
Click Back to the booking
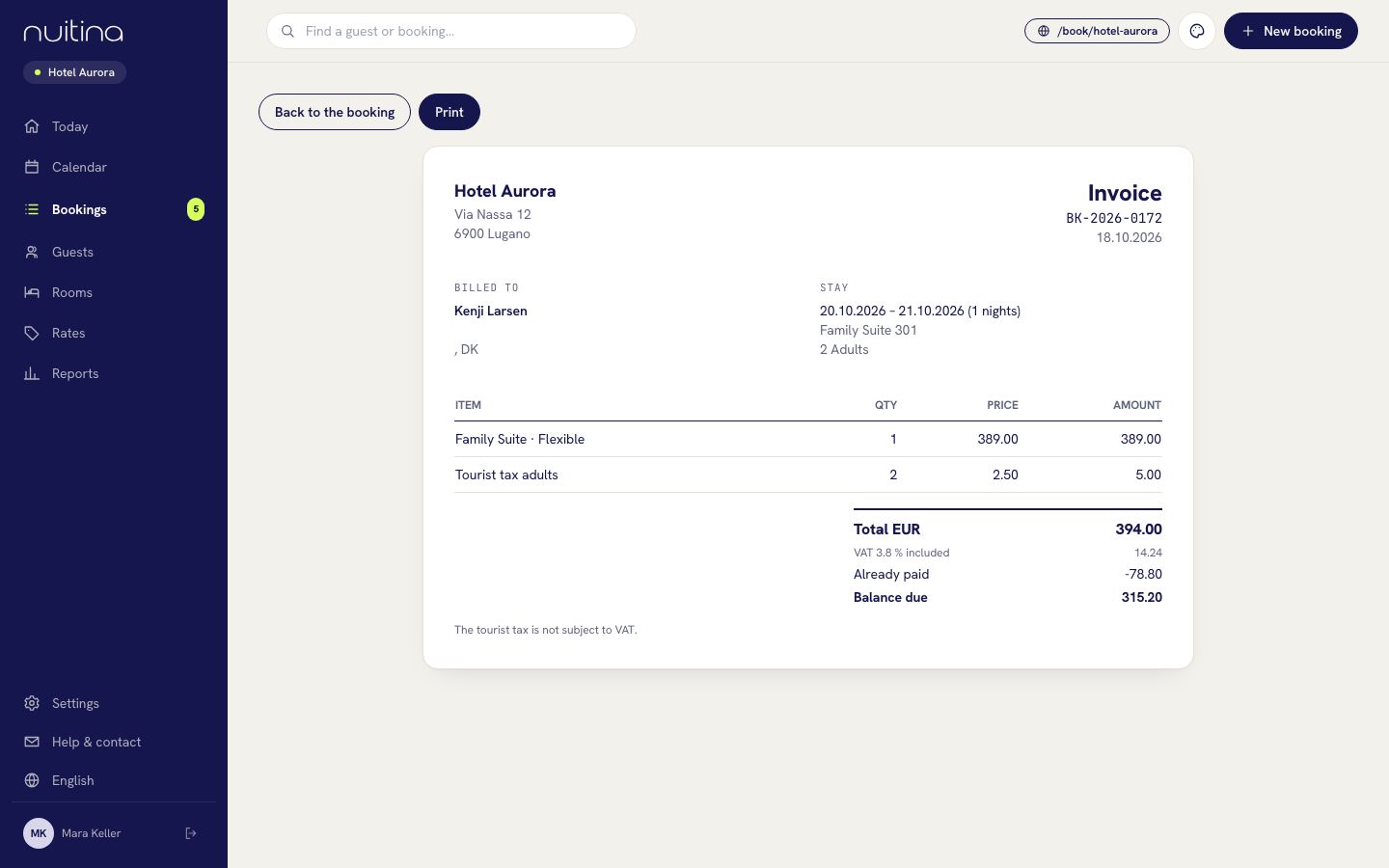coord(335,112)
